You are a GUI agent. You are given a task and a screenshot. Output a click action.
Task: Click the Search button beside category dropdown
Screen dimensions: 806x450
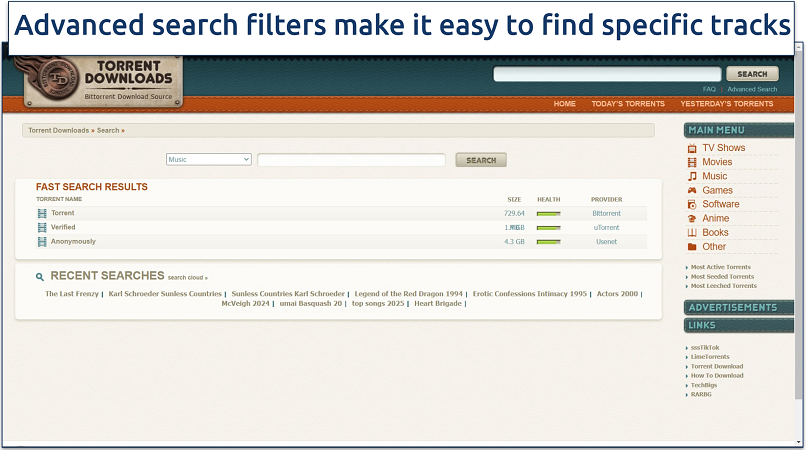pyautogui.click(x=481, y=160)
